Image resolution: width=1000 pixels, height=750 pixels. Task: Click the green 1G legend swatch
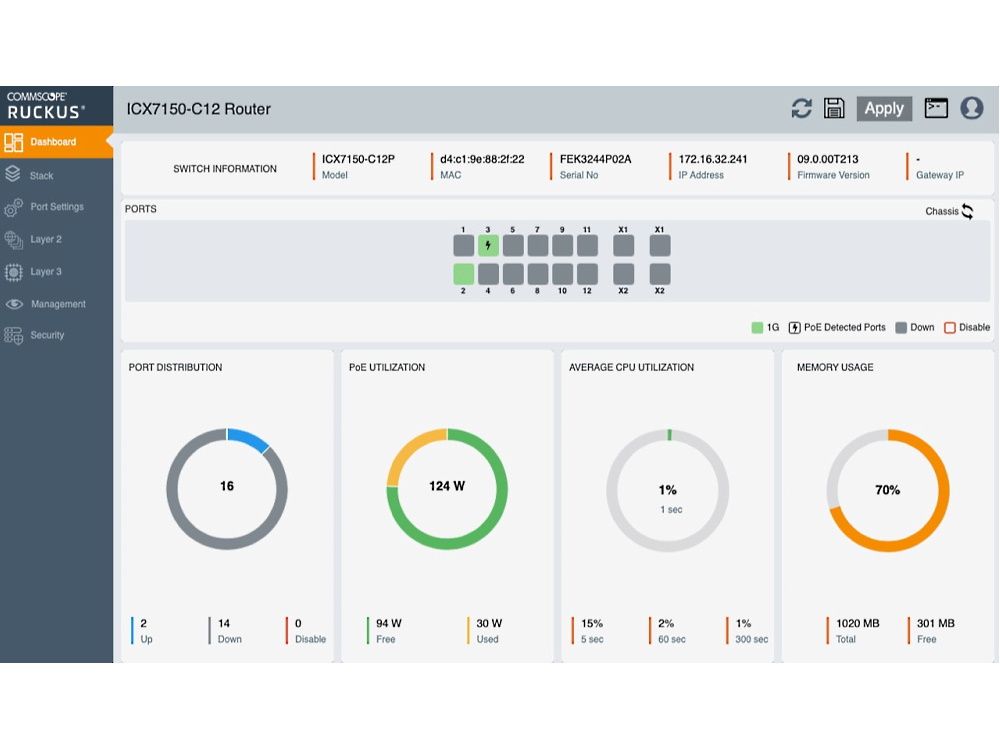(757, 328)
